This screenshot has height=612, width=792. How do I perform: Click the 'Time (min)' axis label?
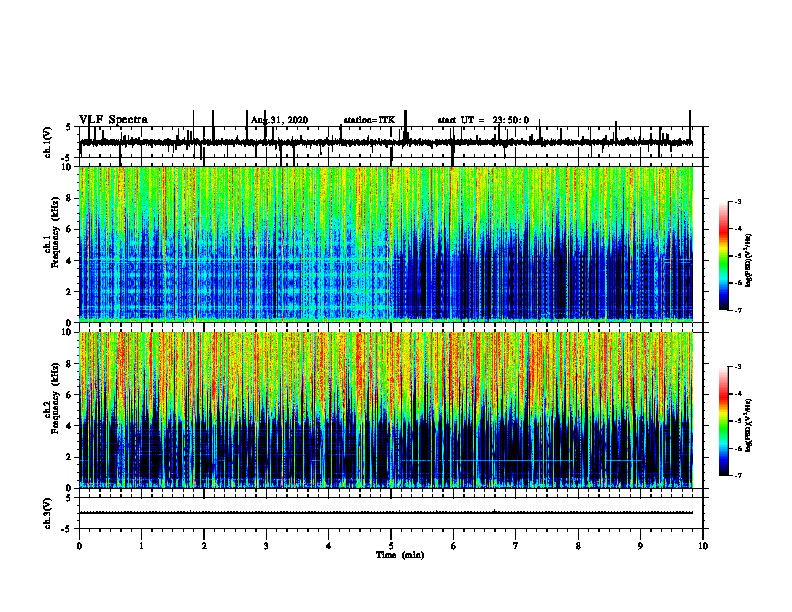click(x=400, y=555)
